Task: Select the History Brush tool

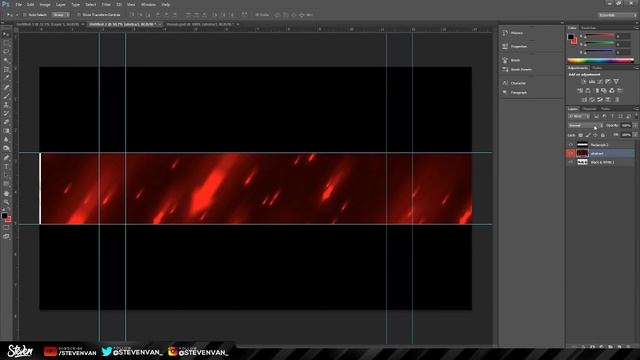Action: [6, 113]
